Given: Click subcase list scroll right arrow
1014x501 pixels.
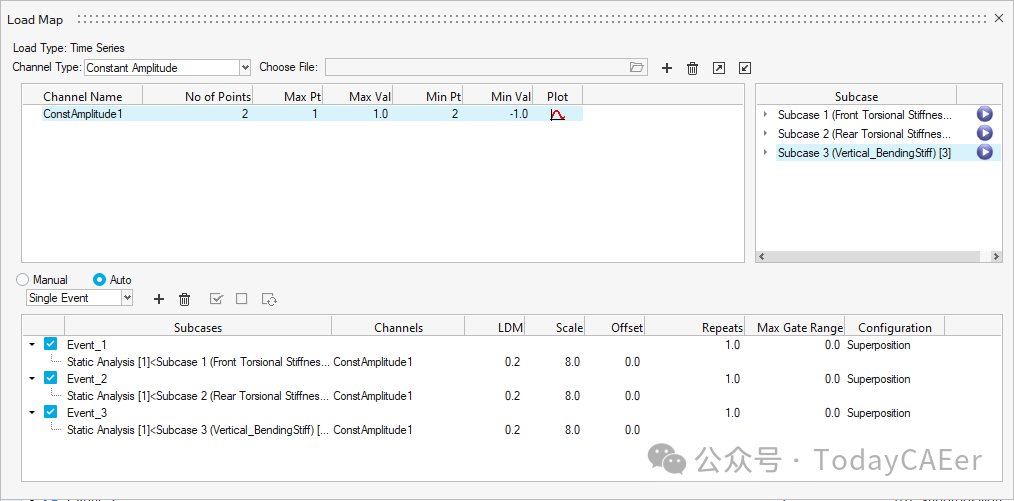Looking at the screenshot, I should [997, 257].
